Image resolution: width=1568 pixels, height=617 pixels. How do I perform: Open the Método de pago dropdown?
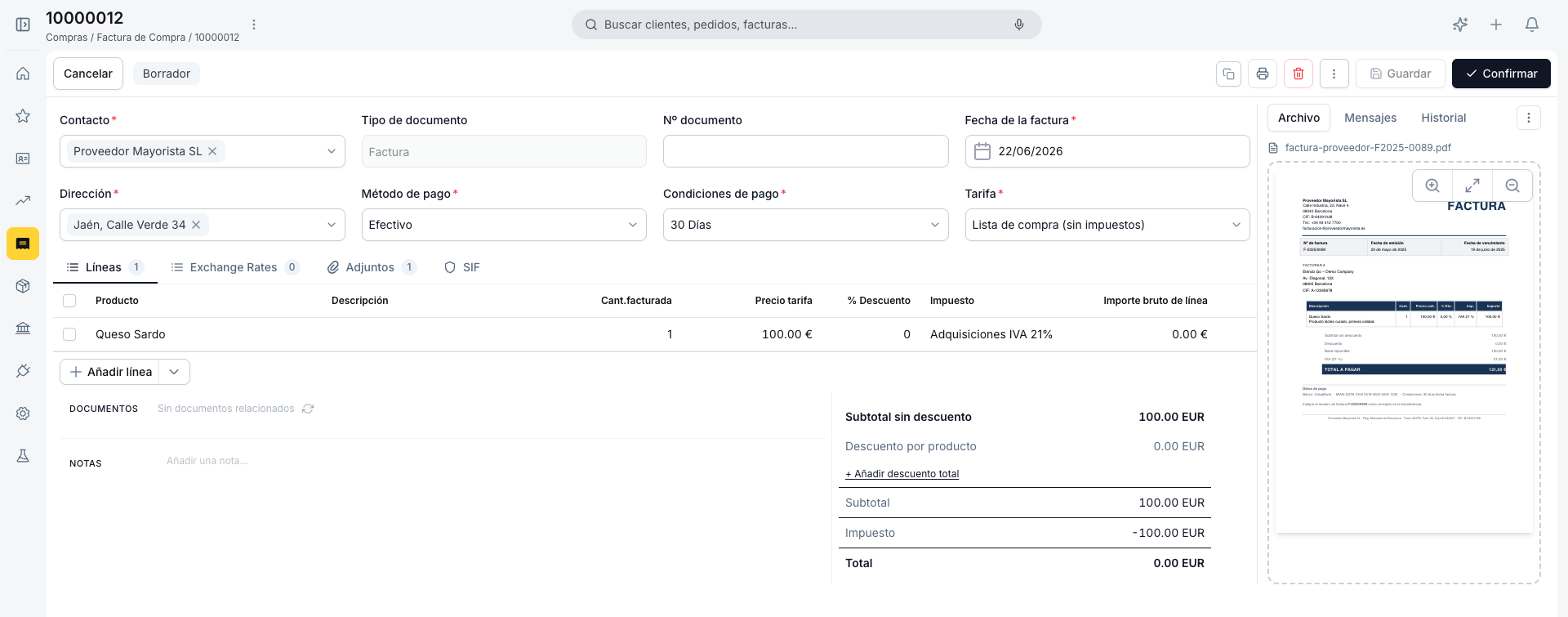504,225
